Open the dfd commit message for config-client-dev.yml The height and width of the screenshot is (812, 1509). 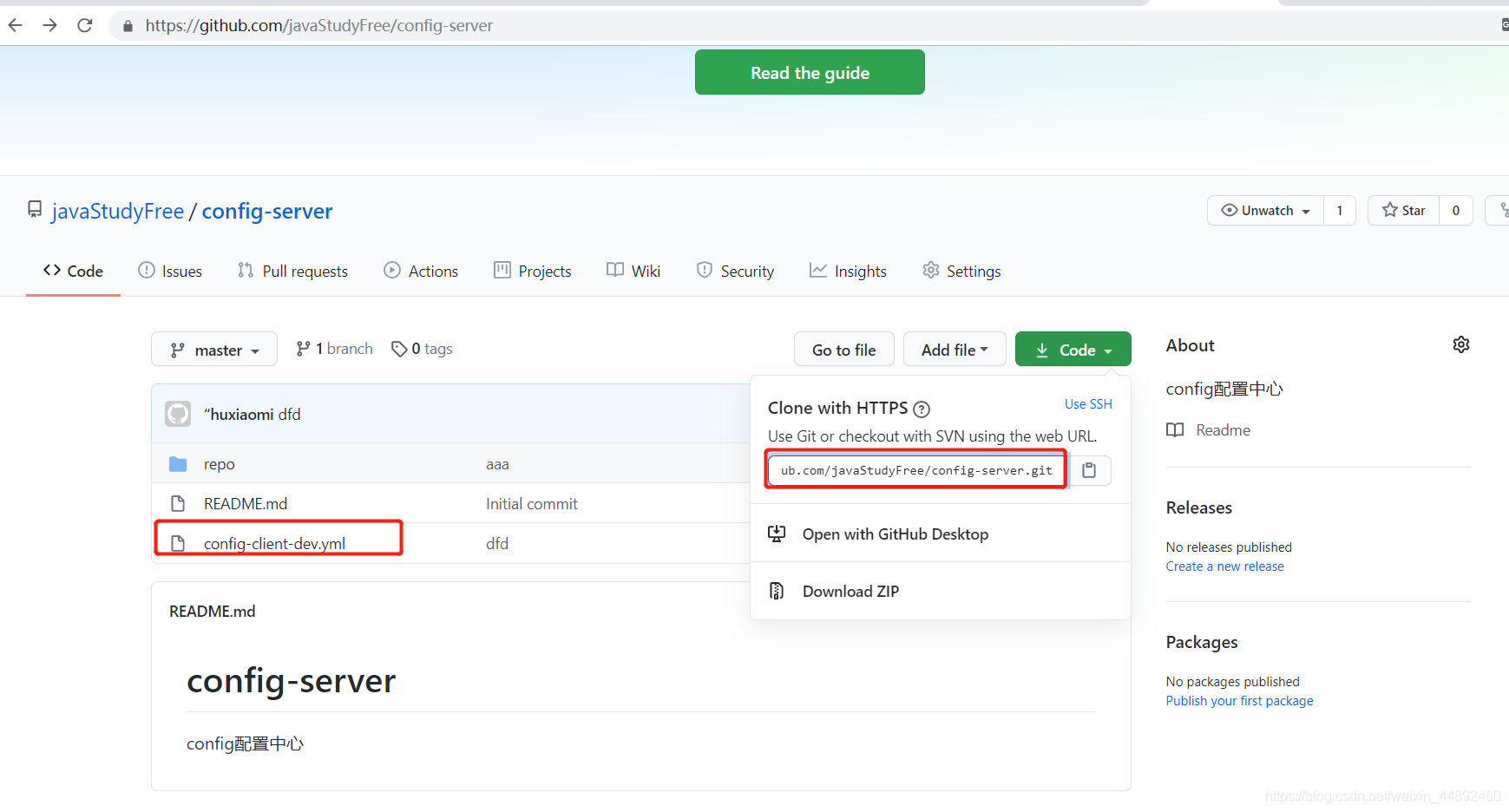pos(497,544)
